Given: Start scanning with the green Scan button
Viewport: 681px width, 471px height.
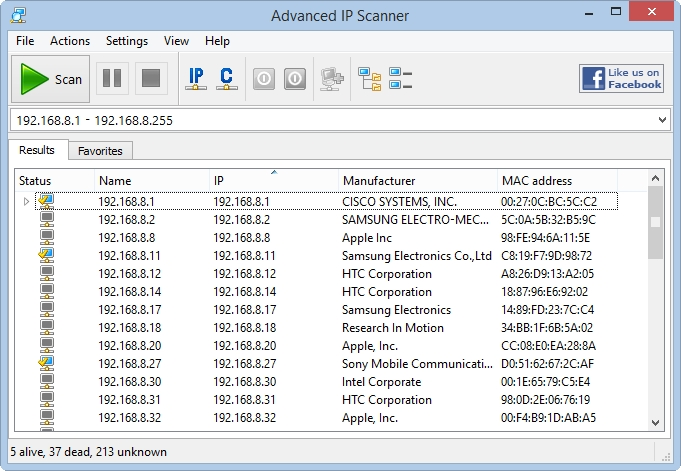Looking at the screenshot, I should click(x=50, y=79).
